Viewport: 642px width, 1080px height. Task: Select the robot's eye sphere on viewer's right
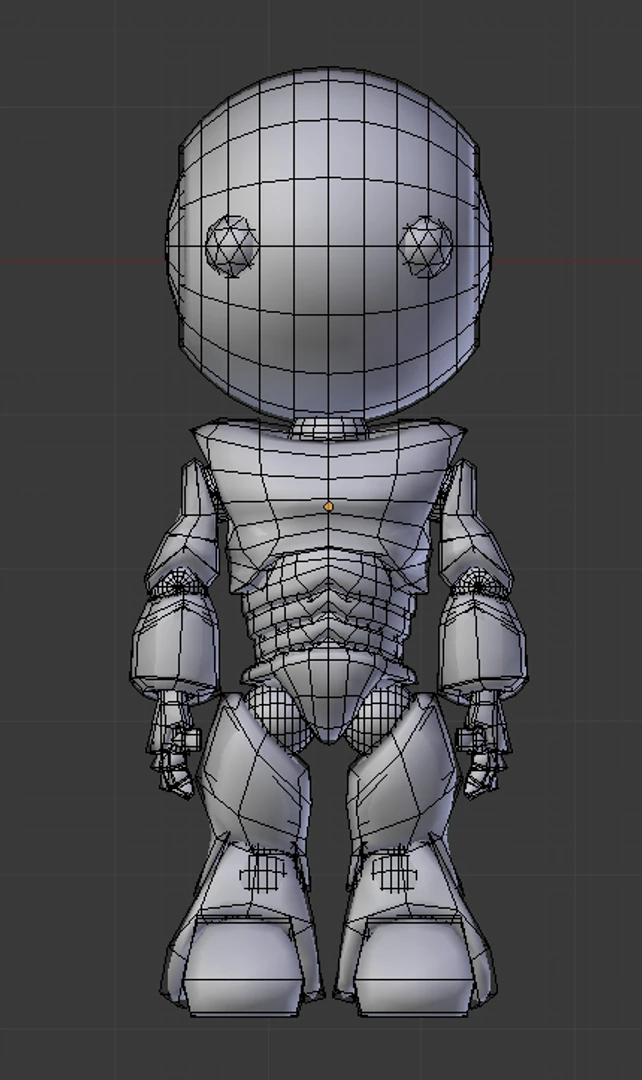point(426,246)
